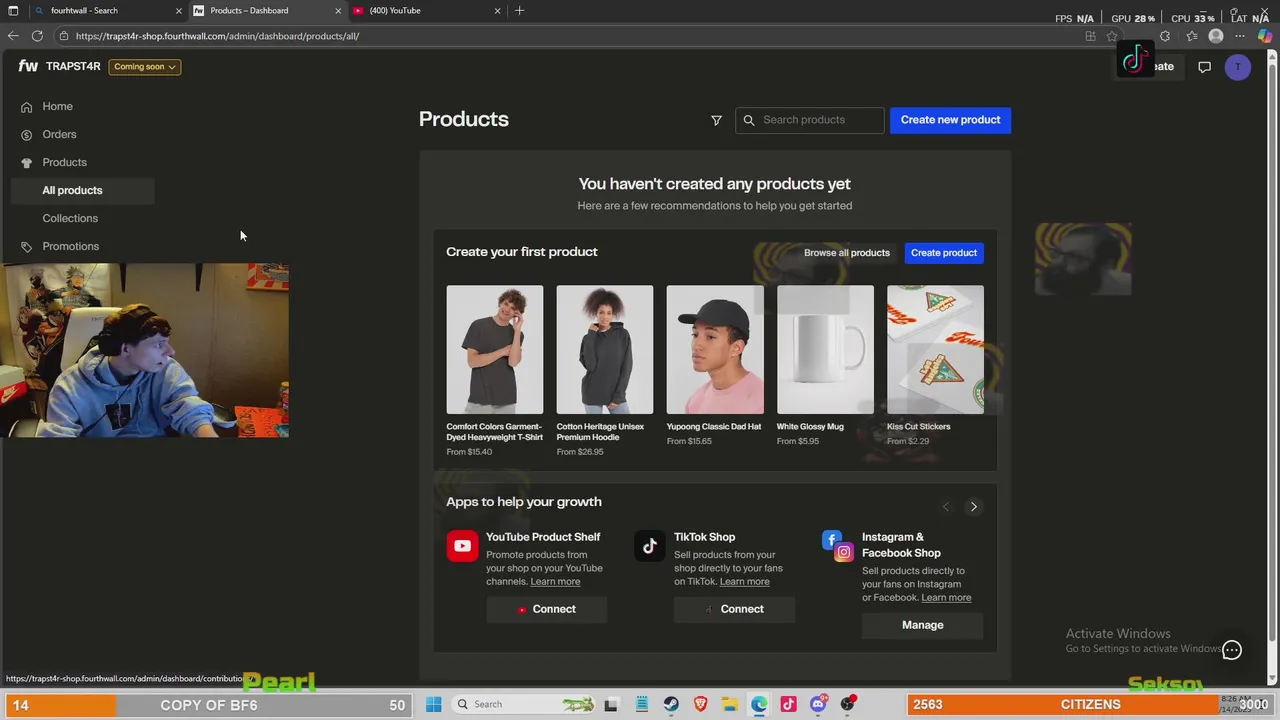Switch to the fourthwall - Search tab
The height and width of the screenshot is (720, 1280).
click(x=108, y=10)
